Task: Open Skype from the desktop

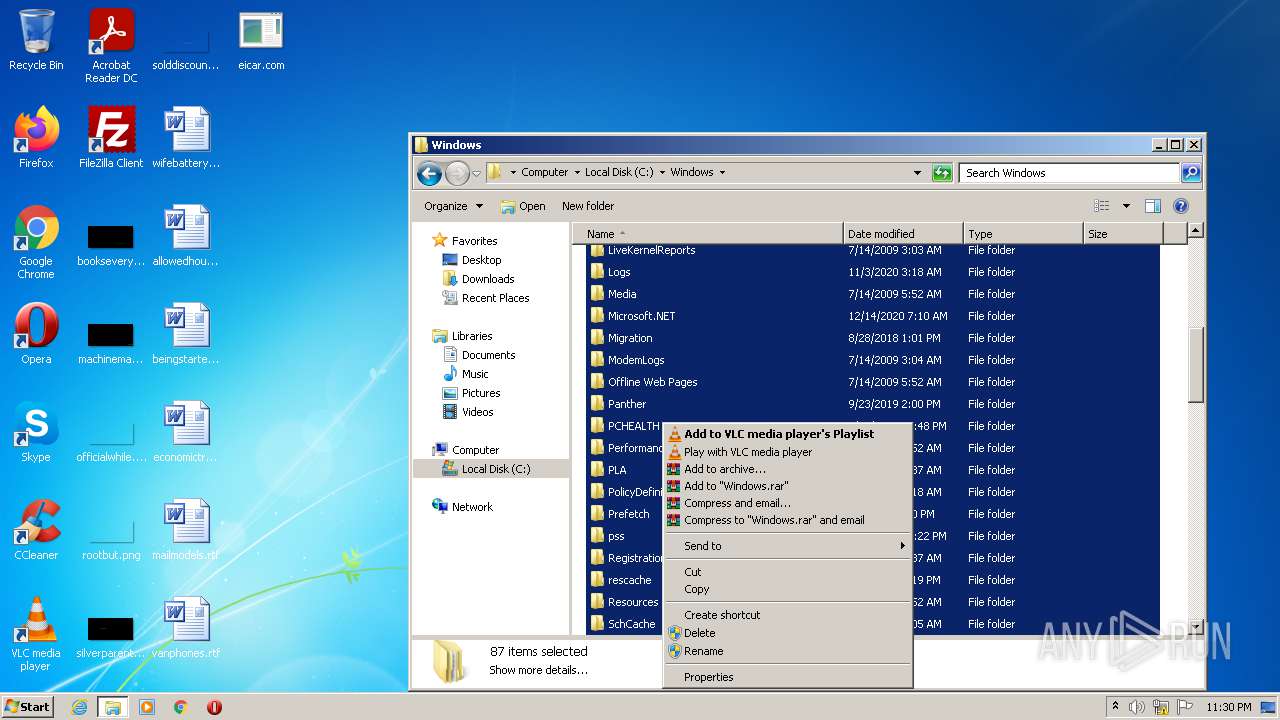Action: click(x=36, y=424)
